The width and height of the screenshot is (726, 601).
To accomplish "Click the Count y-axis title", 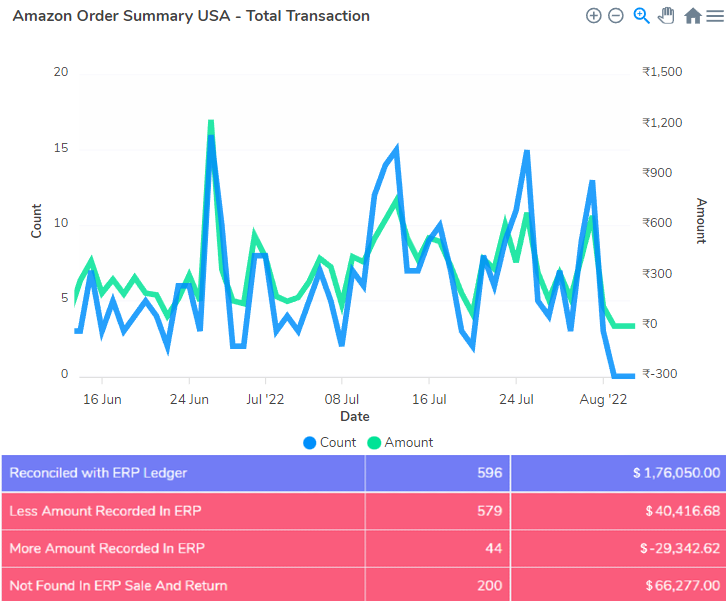I will (36, 221).
